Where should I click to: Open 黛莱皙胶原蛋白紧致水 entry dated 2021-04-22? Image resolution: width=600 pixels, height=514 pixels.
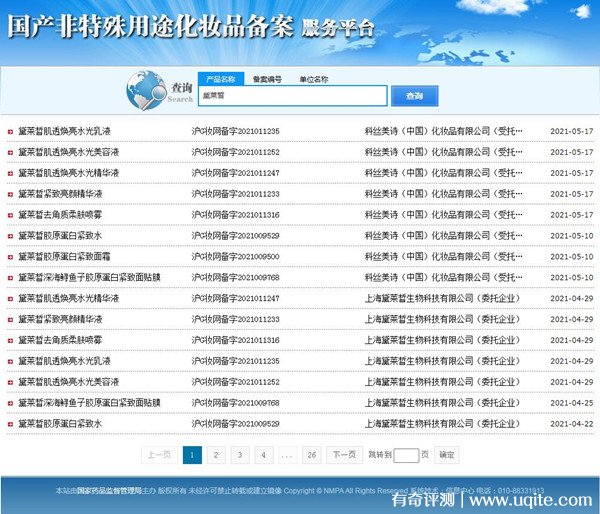click(60, 424)
